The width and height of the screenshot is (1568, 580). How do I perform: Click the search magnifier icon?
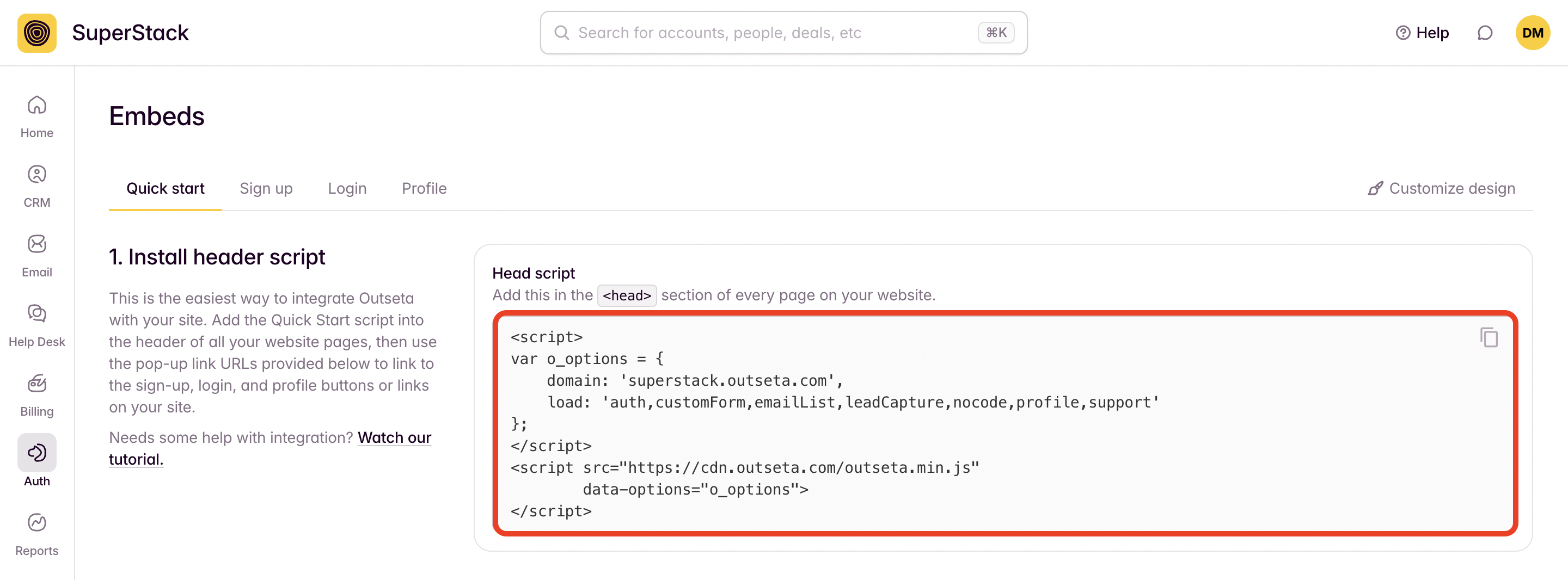(561, 33)
